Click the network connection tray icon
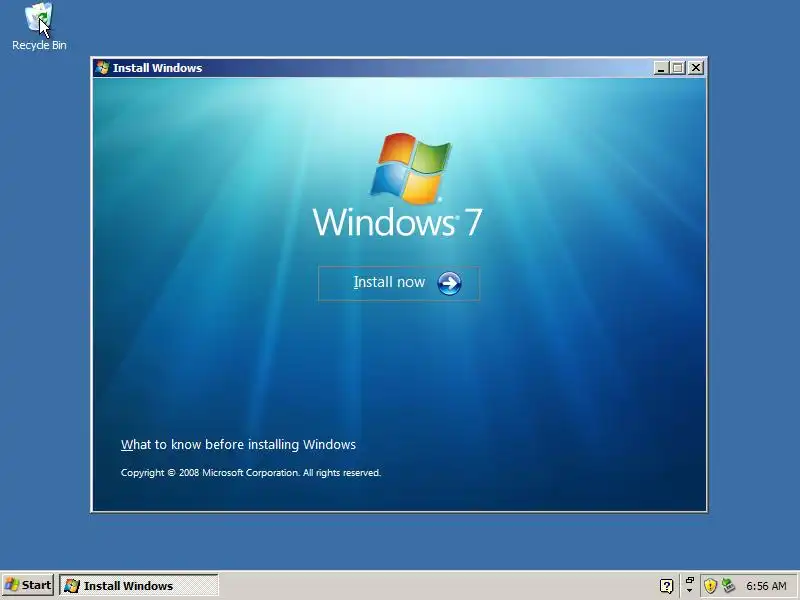The image size is (800, 600). pos(728,585)
